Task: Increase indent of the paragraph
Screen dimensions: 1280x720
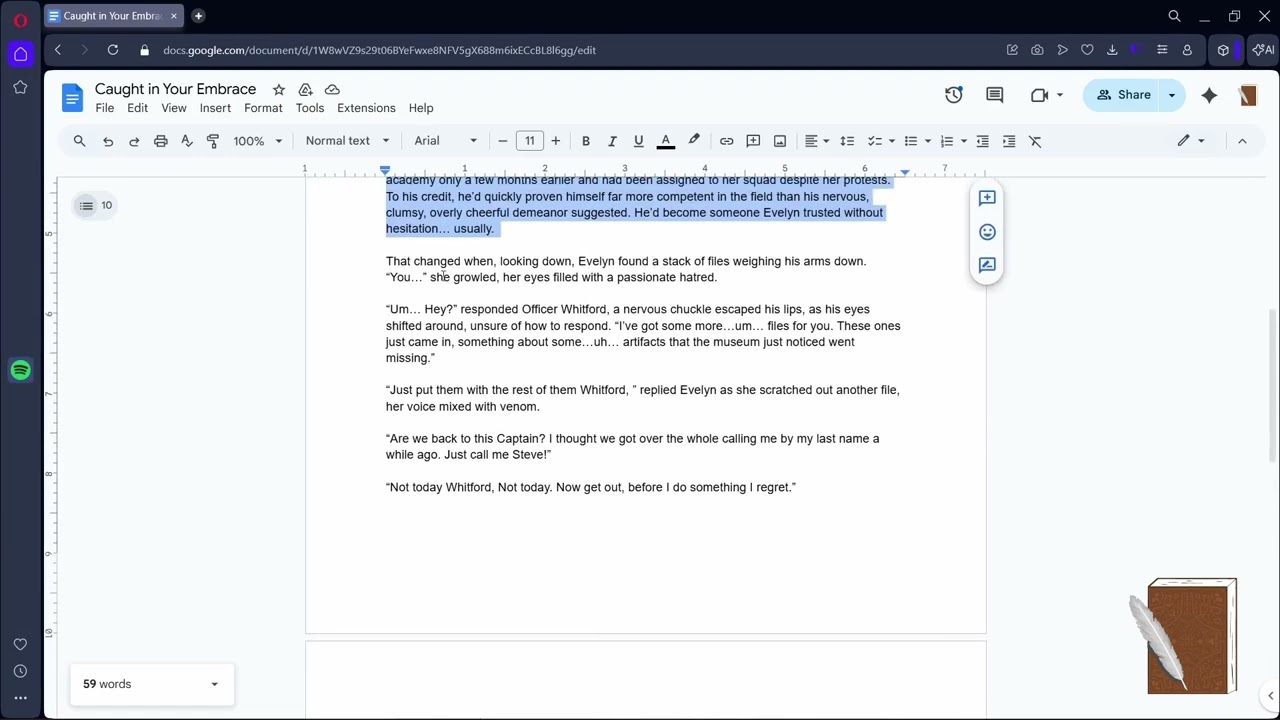Action: pos(1009,141)
